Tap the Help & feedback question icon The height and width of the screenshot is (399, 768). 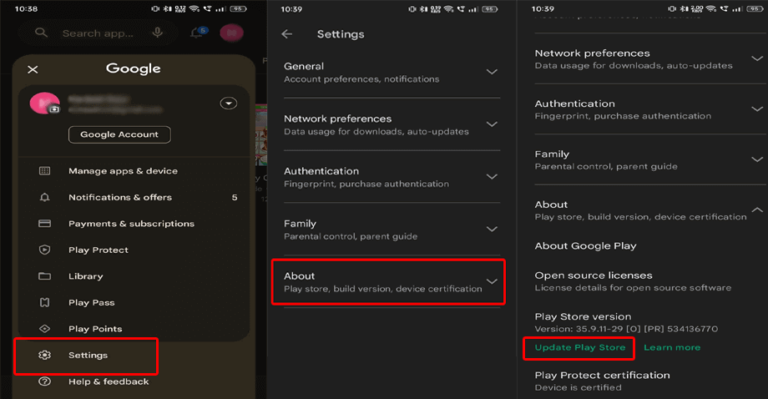(45, 381)
